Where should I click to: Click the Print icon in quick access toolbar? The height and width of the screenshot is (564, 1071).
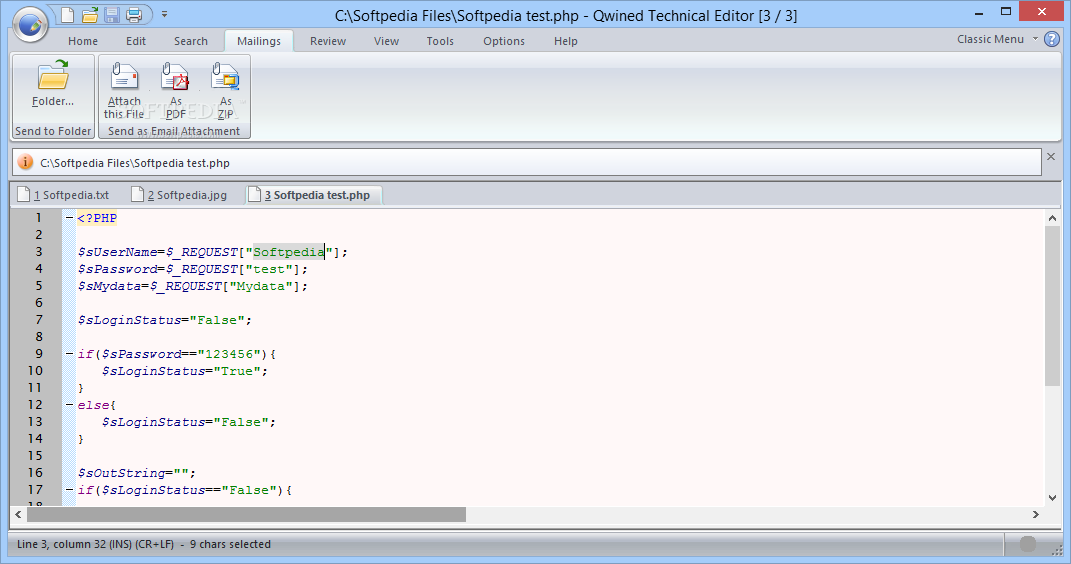tap(134, 14)
